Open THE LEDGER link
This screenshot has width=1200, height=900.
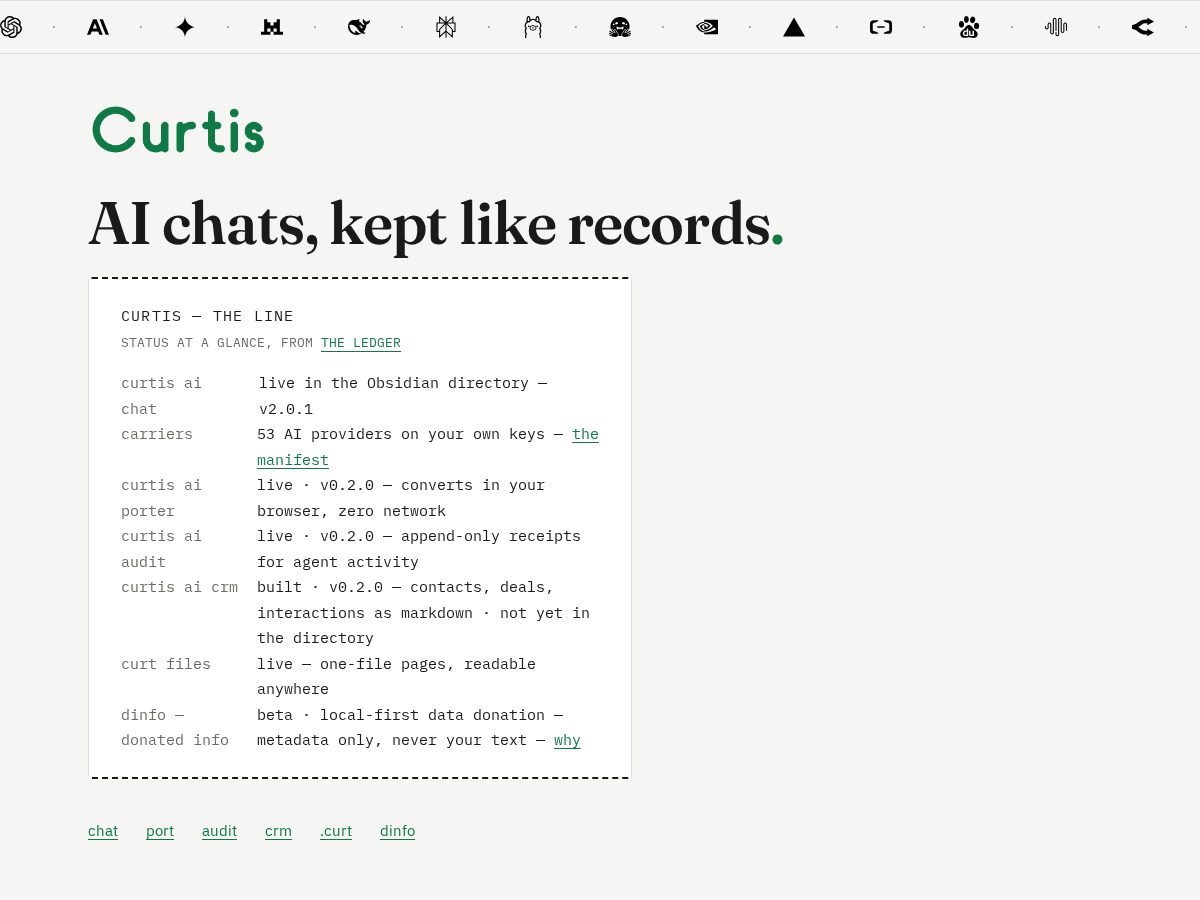361,343
